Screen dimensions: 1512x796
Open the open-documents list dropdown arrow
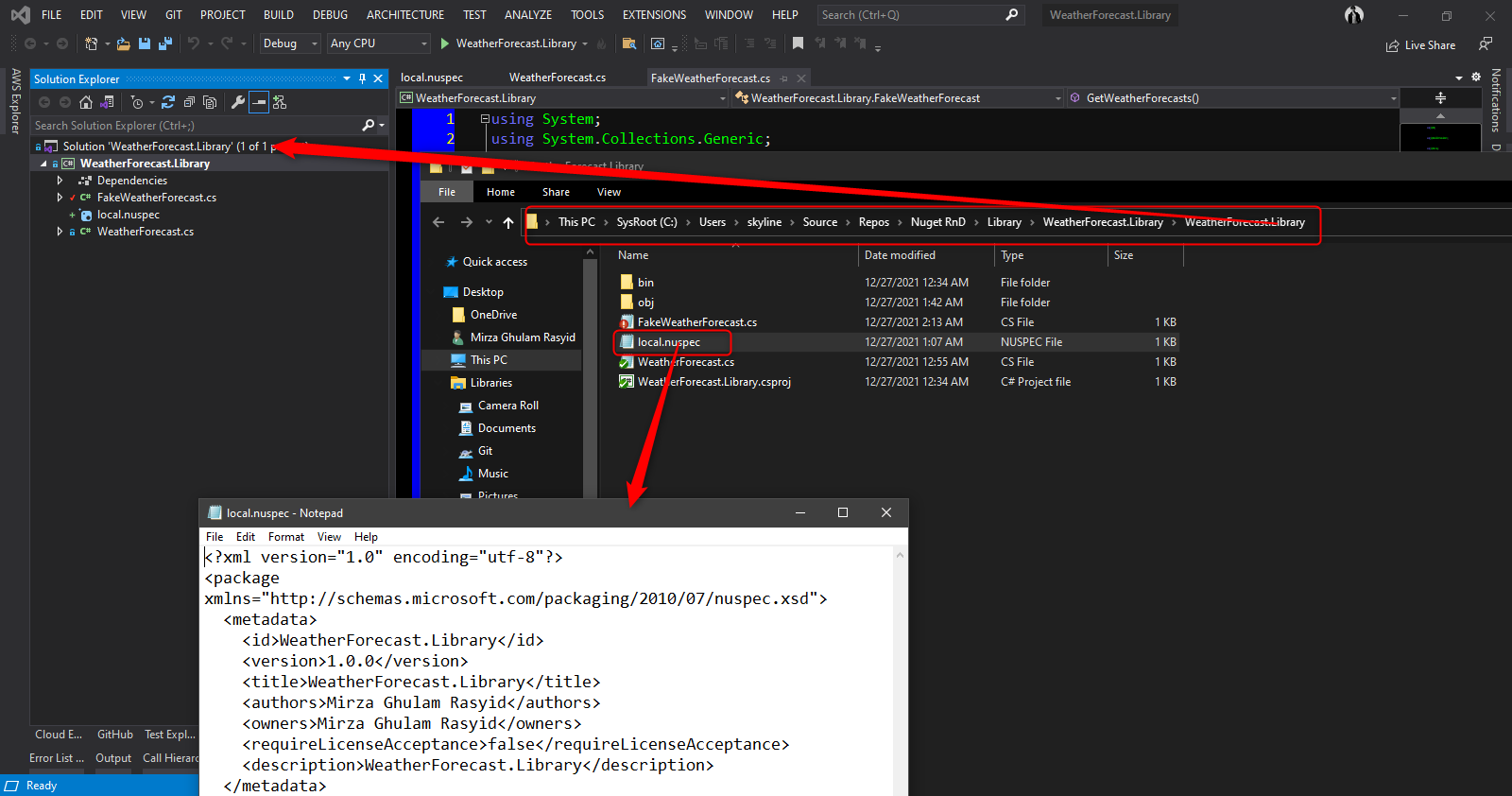click(1459, 78)
